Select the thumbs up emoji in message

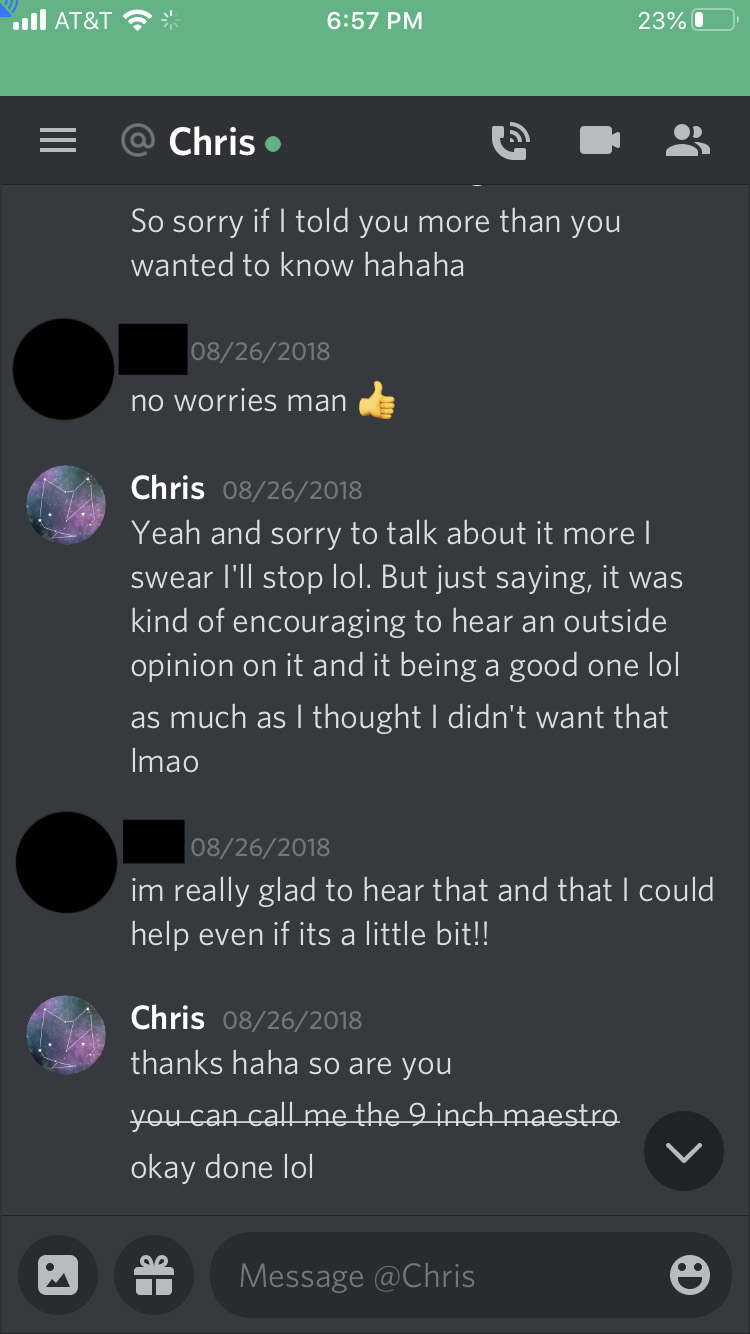click(x=377, y=401)
